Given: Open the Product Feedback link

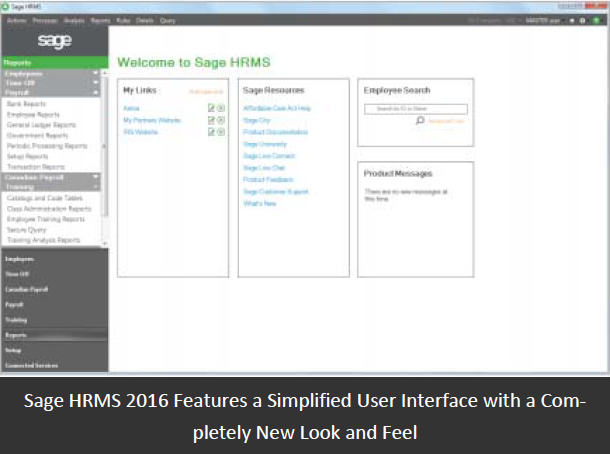Looking at the screenshot, I should pyautogui.click(x=268, y=179).
